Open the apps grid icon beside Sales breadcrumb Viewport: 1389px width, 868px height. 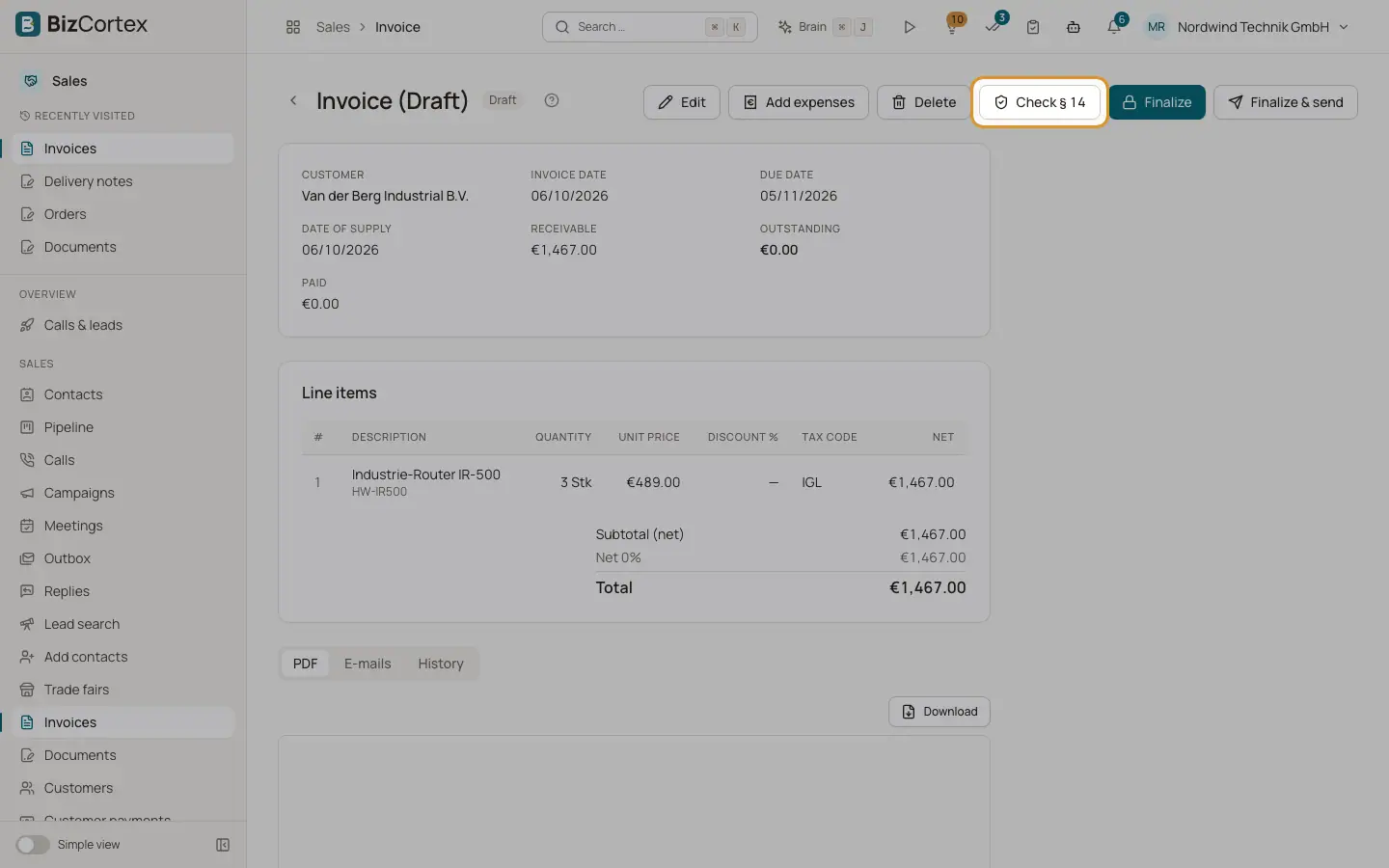293,27
